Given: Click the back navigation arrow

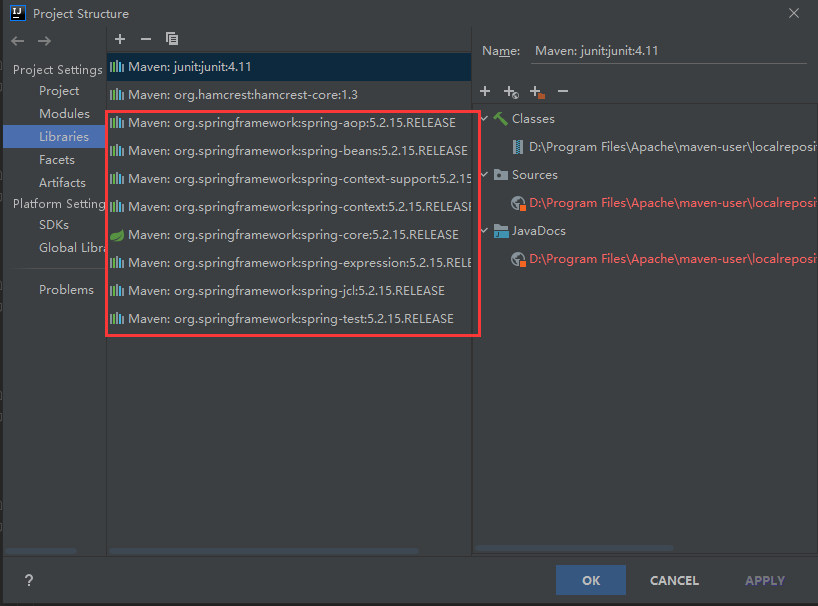Looking at the screenshot, I should 18,41.
